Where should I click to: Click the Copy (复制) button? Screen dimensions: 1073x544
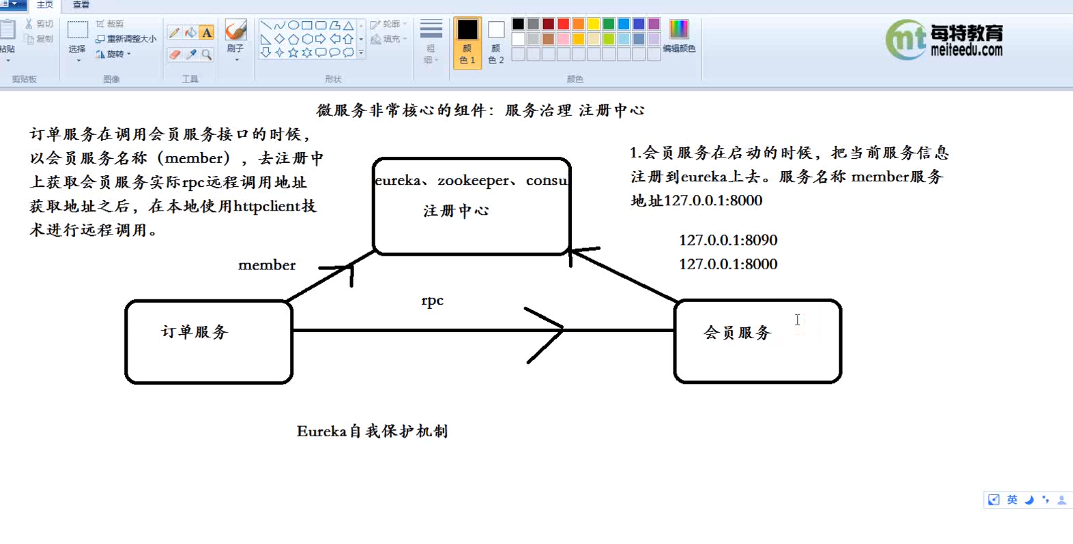pos(38,39)
